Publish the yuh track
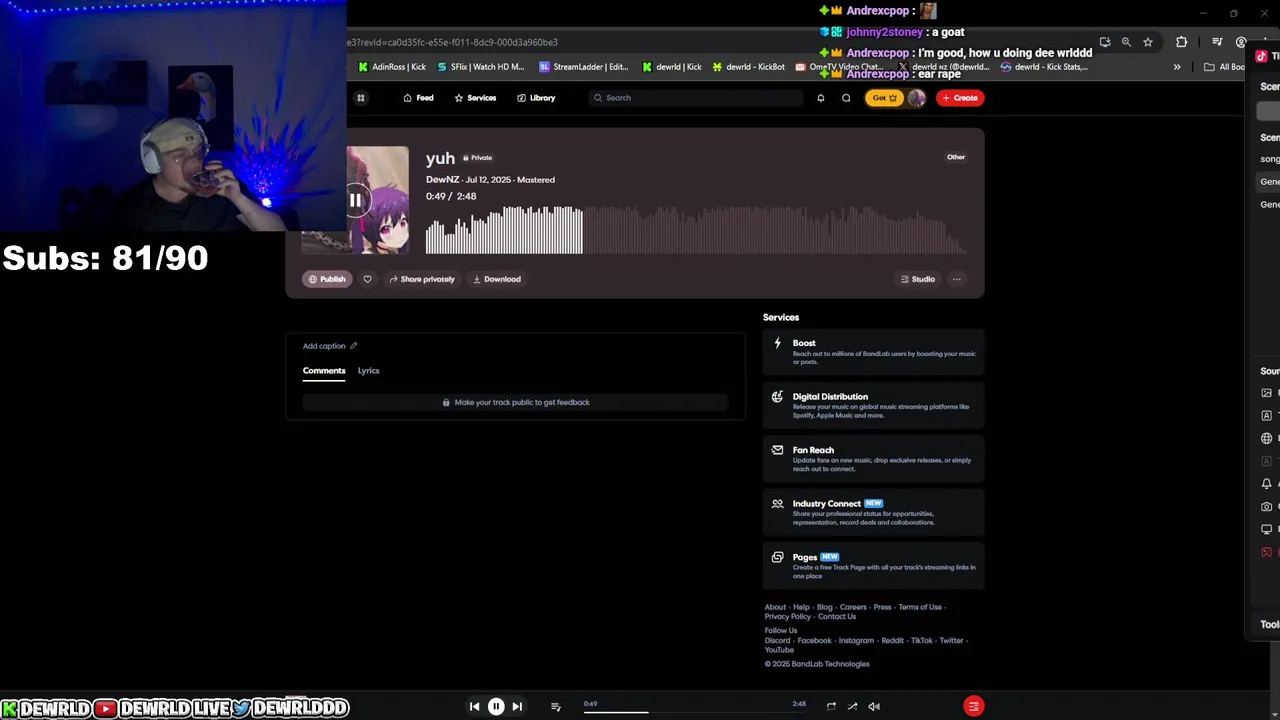The image size is (1280, 720). (x=326, y=279)
